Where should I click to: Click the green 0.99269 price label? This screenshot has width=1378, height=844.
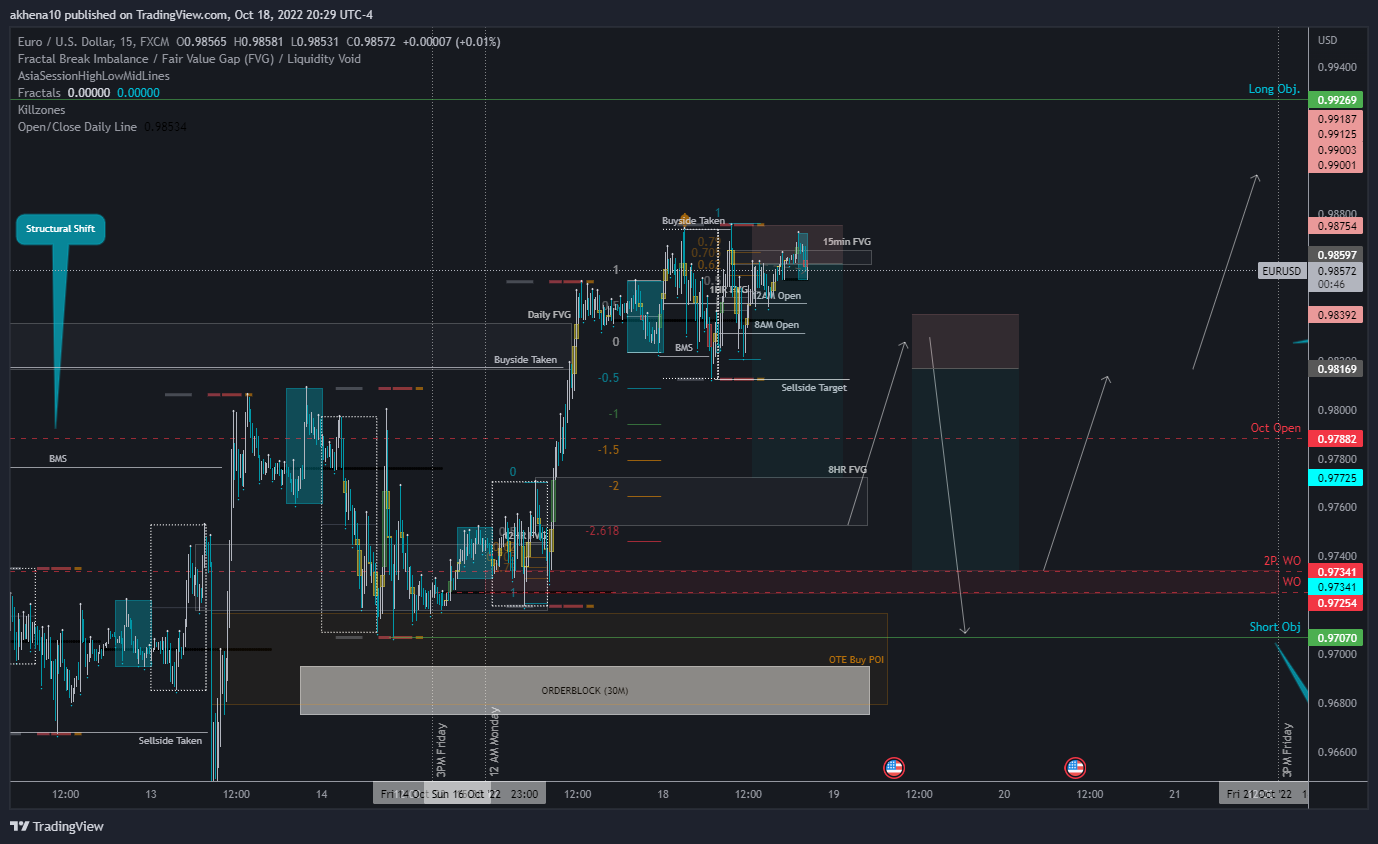click(1336, 100)
